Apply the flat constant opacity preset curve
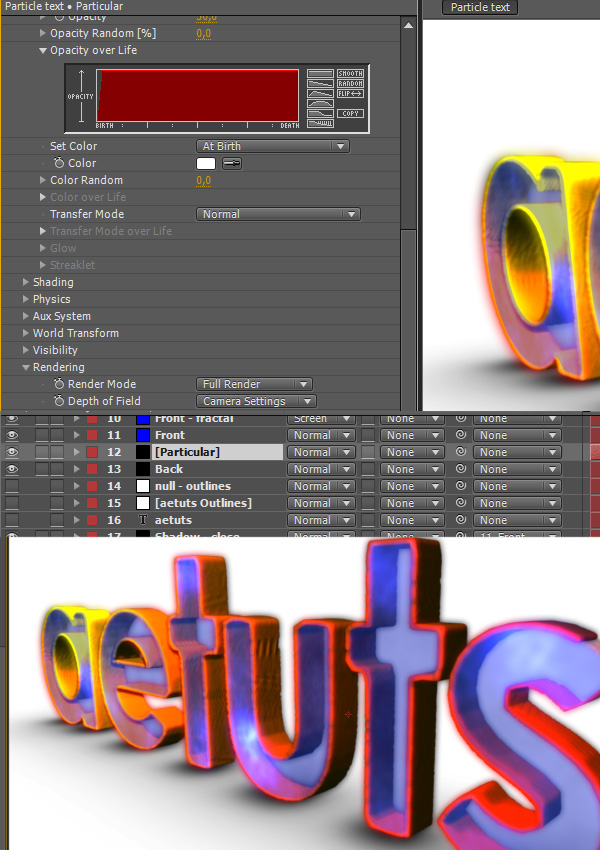This screenshot has width=600, height=850. point(320,73)
